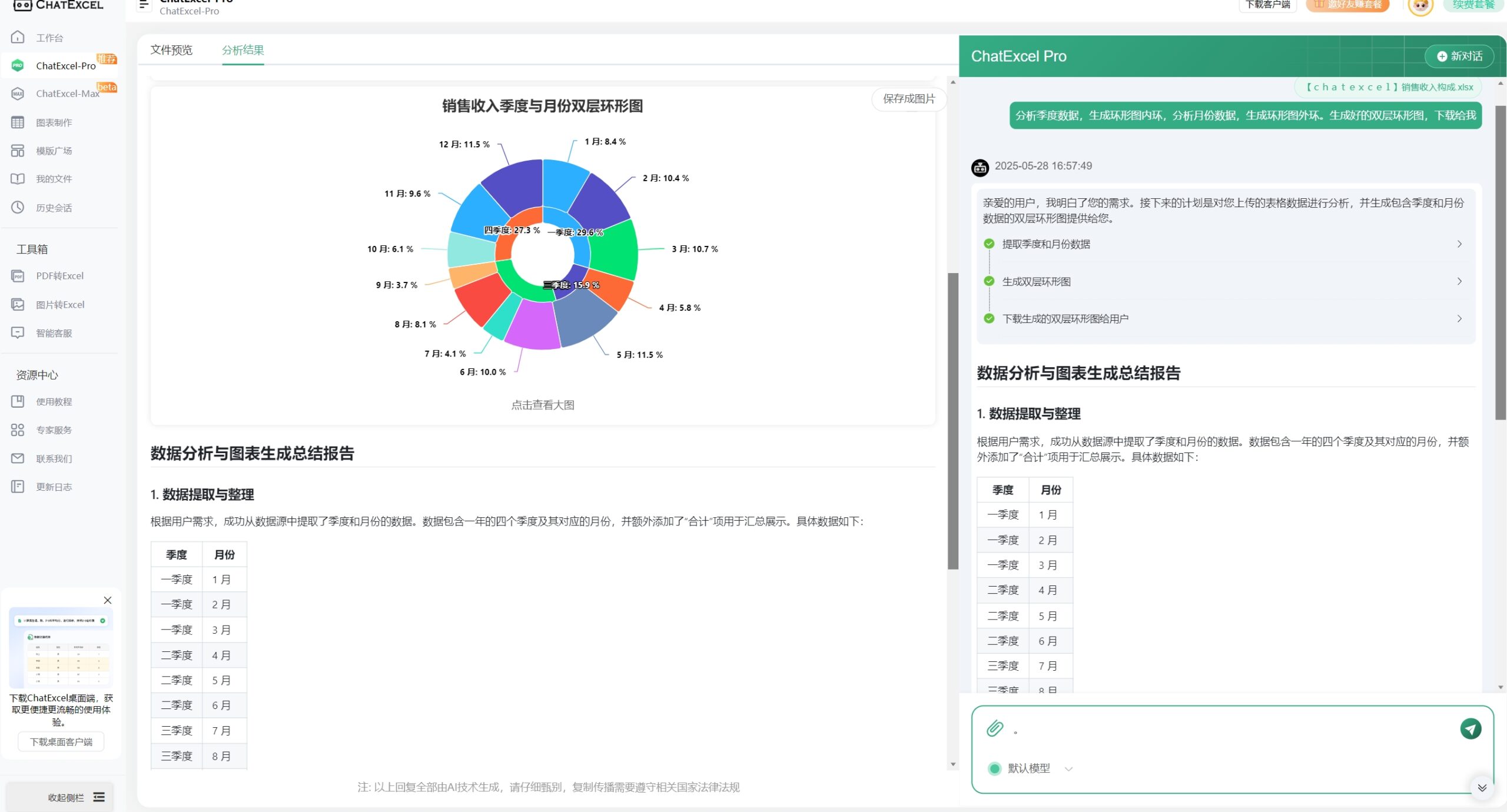This screenshot has height=812, width=1507.
Task: Click the green send message button
Action: click(x=1471, y=728)
